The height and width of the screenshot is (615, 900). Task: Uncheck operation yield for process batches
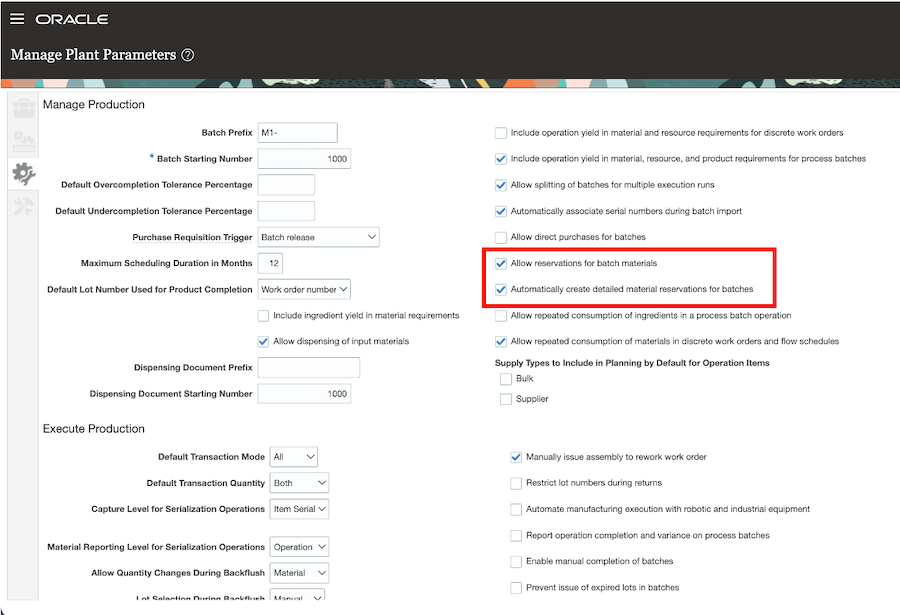pyautogui.click(x=501, y=159)
